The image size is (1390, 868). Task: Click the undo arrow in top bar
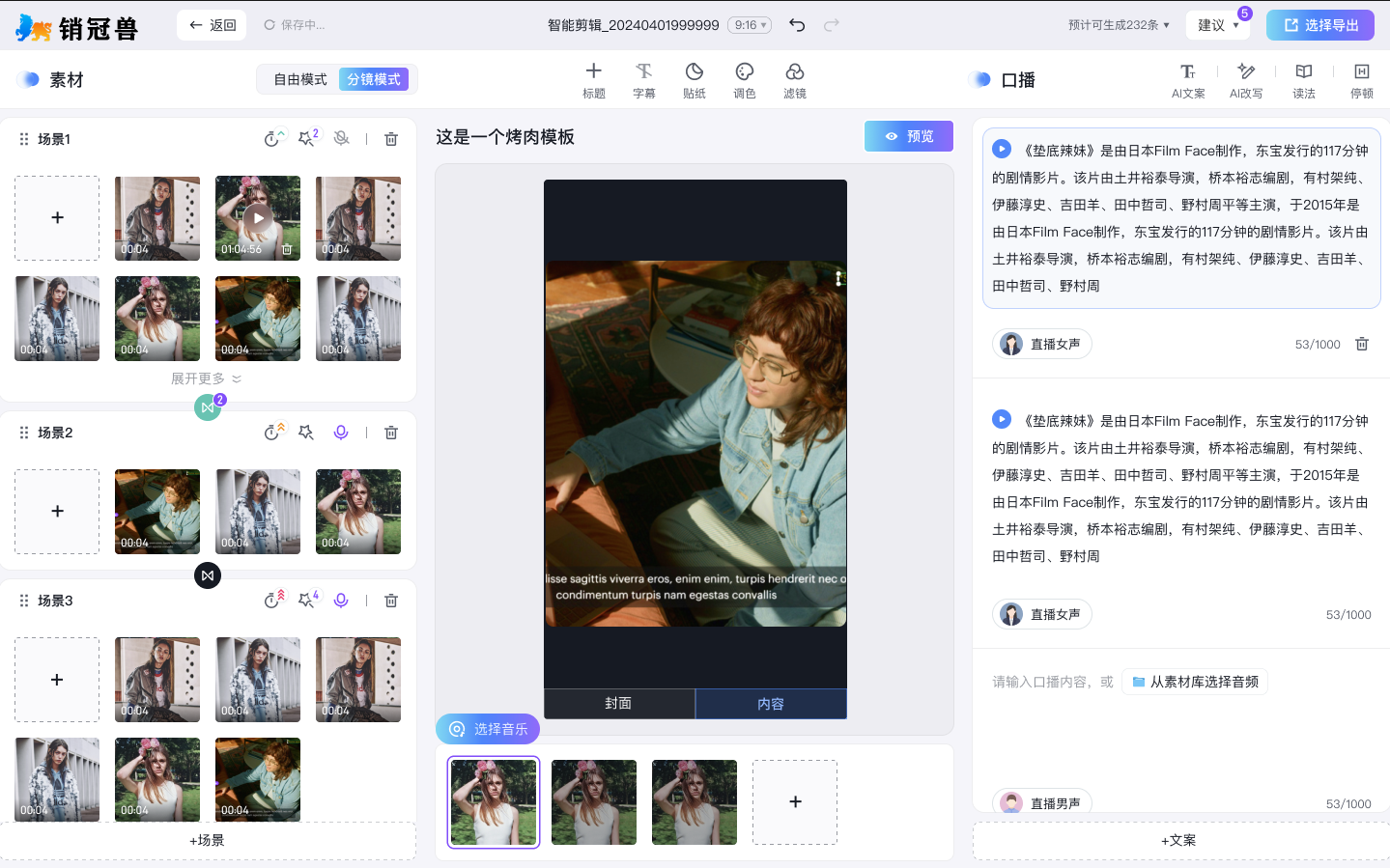[x=797, y=25]
